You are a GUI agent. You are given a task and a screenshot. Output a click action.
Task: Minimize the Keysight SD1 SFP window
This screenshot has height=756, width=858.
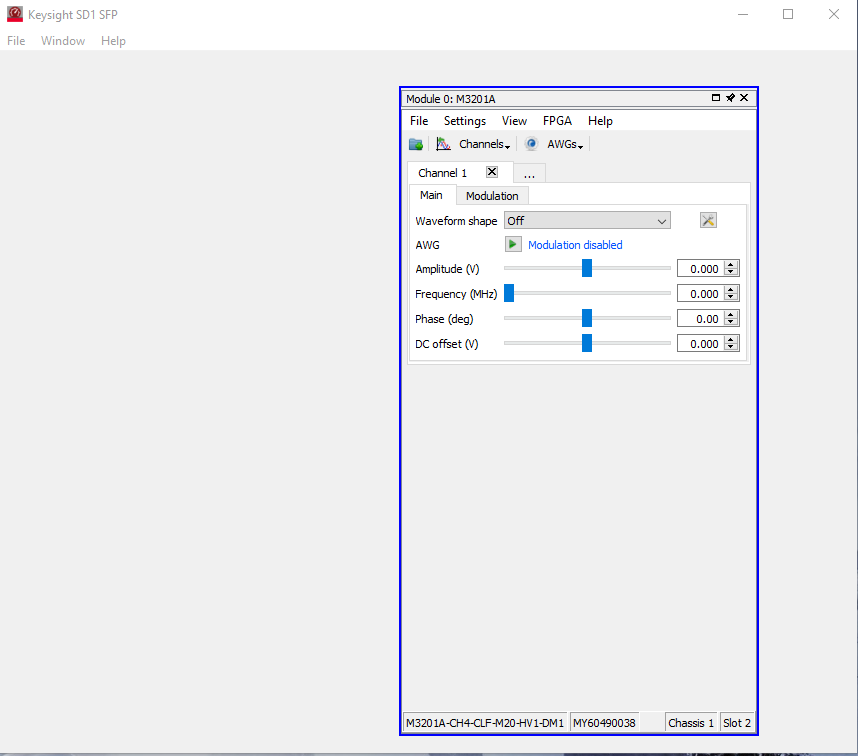click(x=743, y=14)
